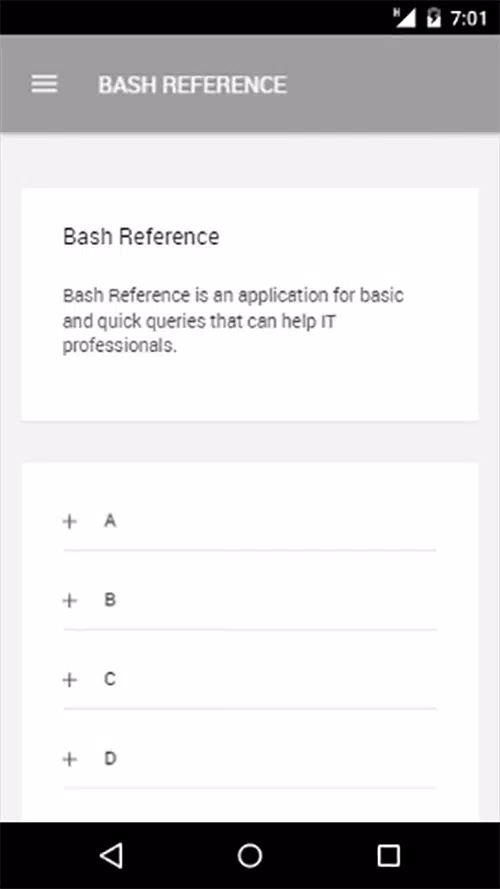Select the letter A list row
Image resolution: width=500 pixels, height=889 pixels.
click(250, 521)
